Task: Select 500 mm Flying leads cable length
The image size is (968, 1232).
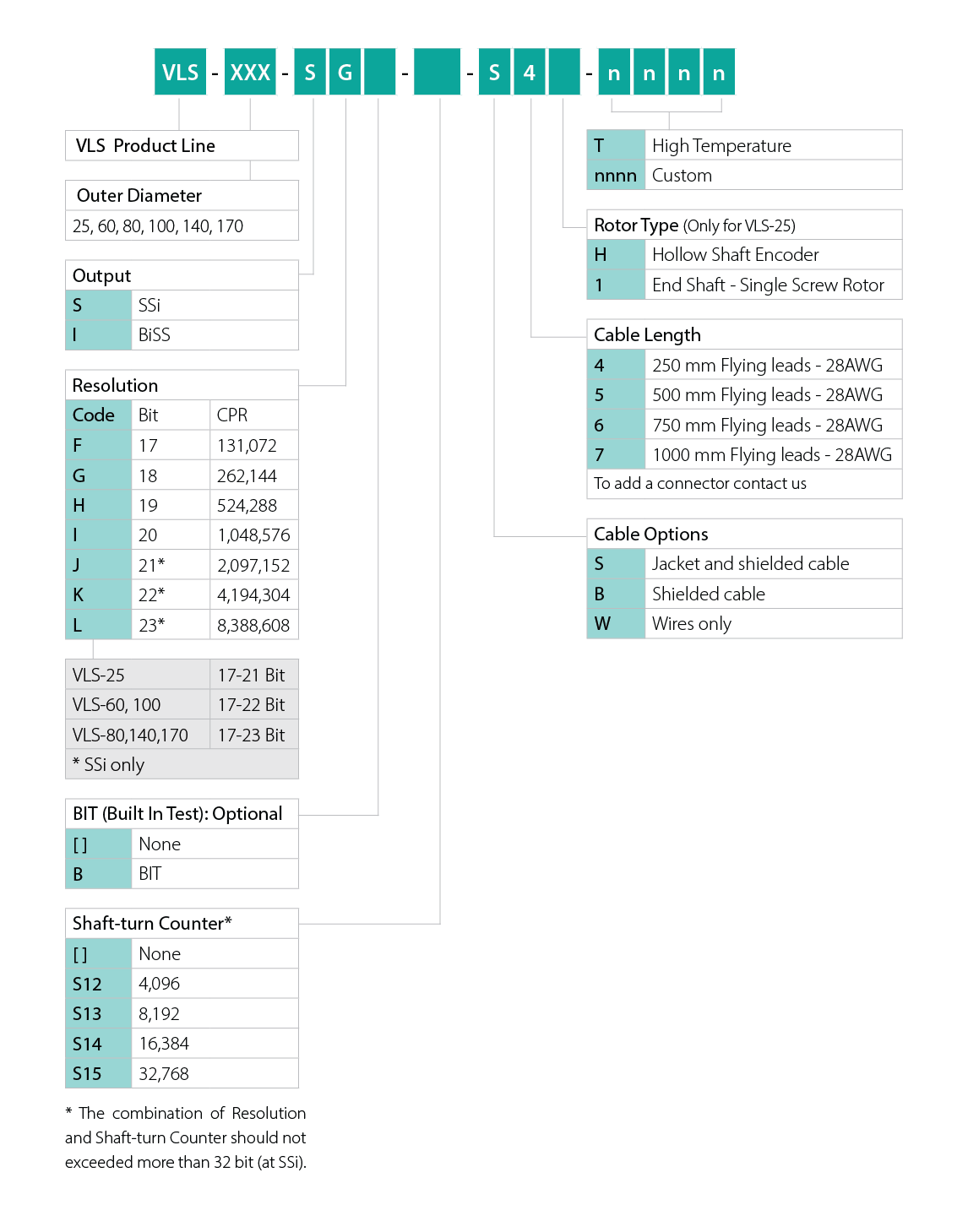Action: pos(767,395)
